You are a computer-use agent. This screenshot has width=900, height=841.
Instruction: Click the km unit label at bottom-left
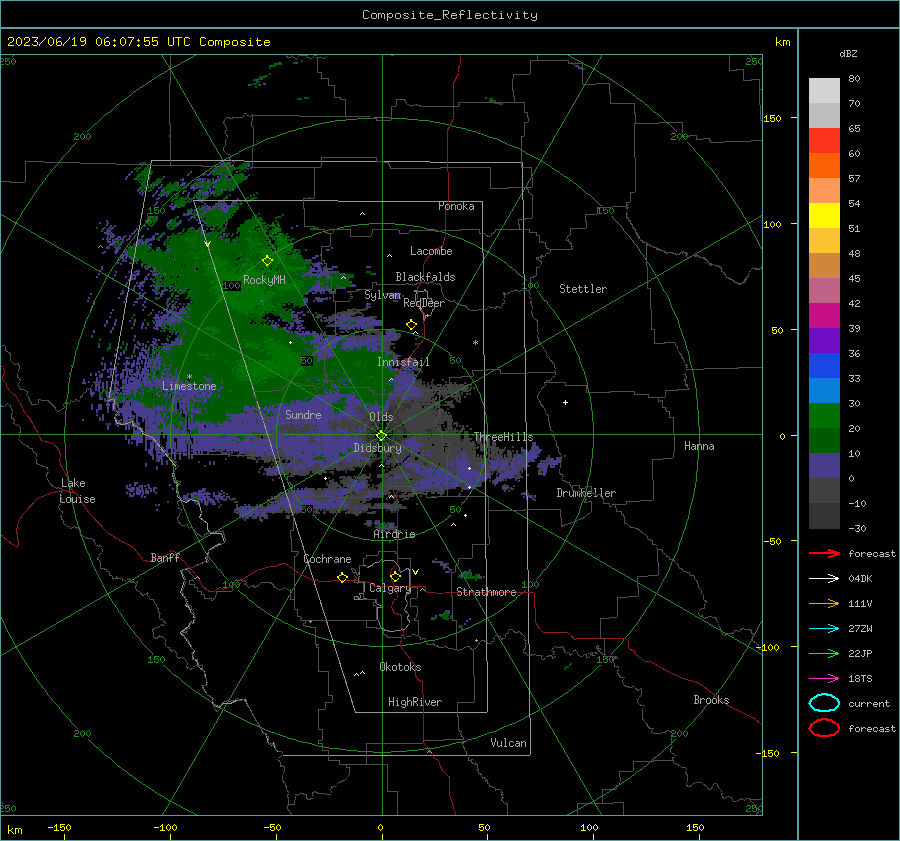point(14,830)
